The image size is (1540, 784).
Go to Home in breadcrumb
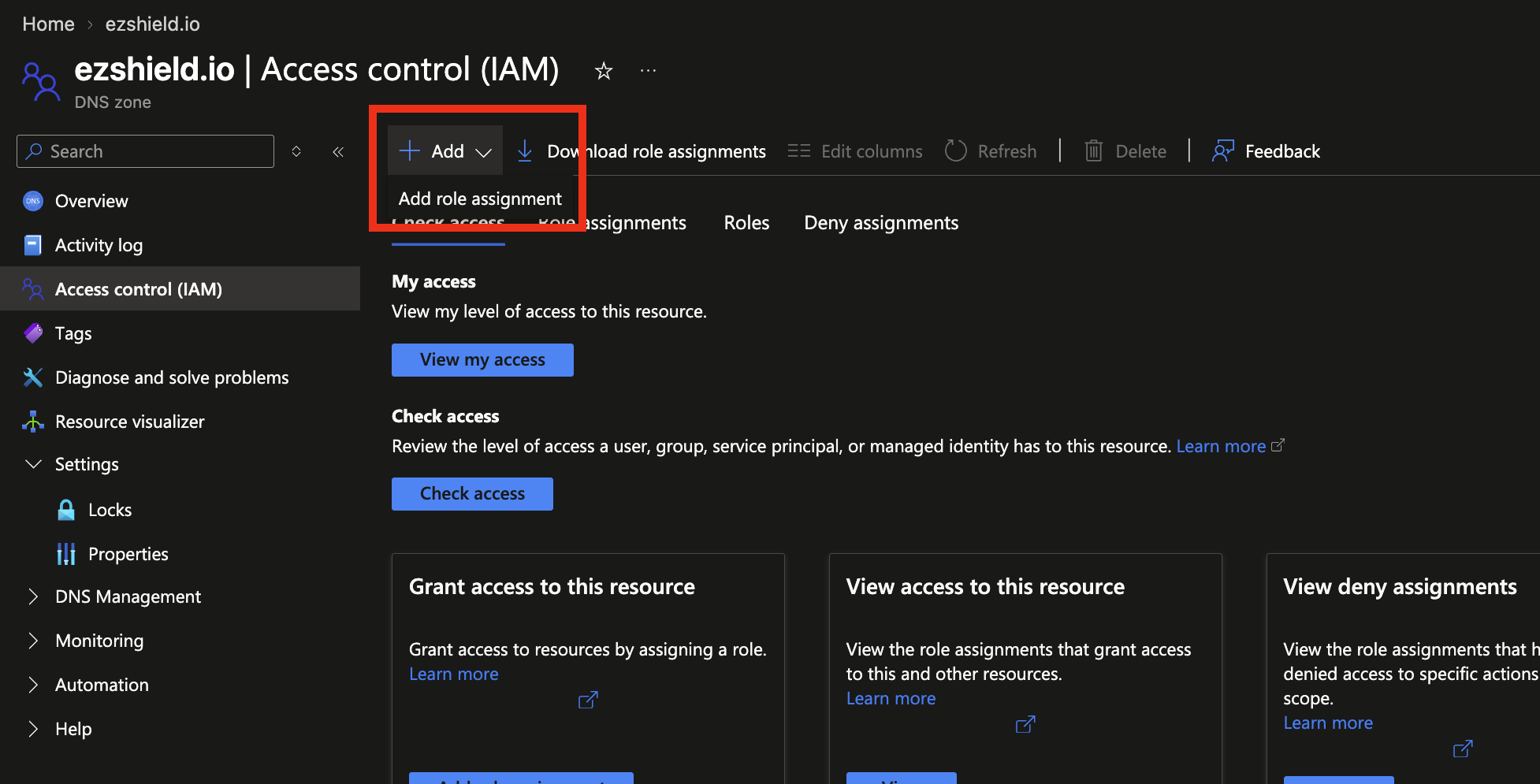[48, 24]
